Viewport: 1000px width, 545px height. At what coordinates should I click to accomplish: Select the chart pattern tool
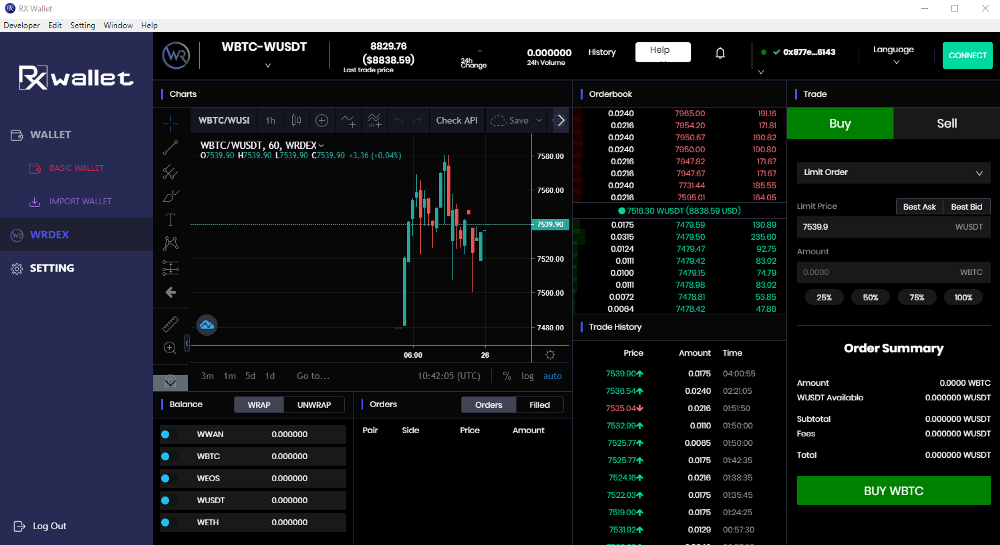click(x=170, y=243)
